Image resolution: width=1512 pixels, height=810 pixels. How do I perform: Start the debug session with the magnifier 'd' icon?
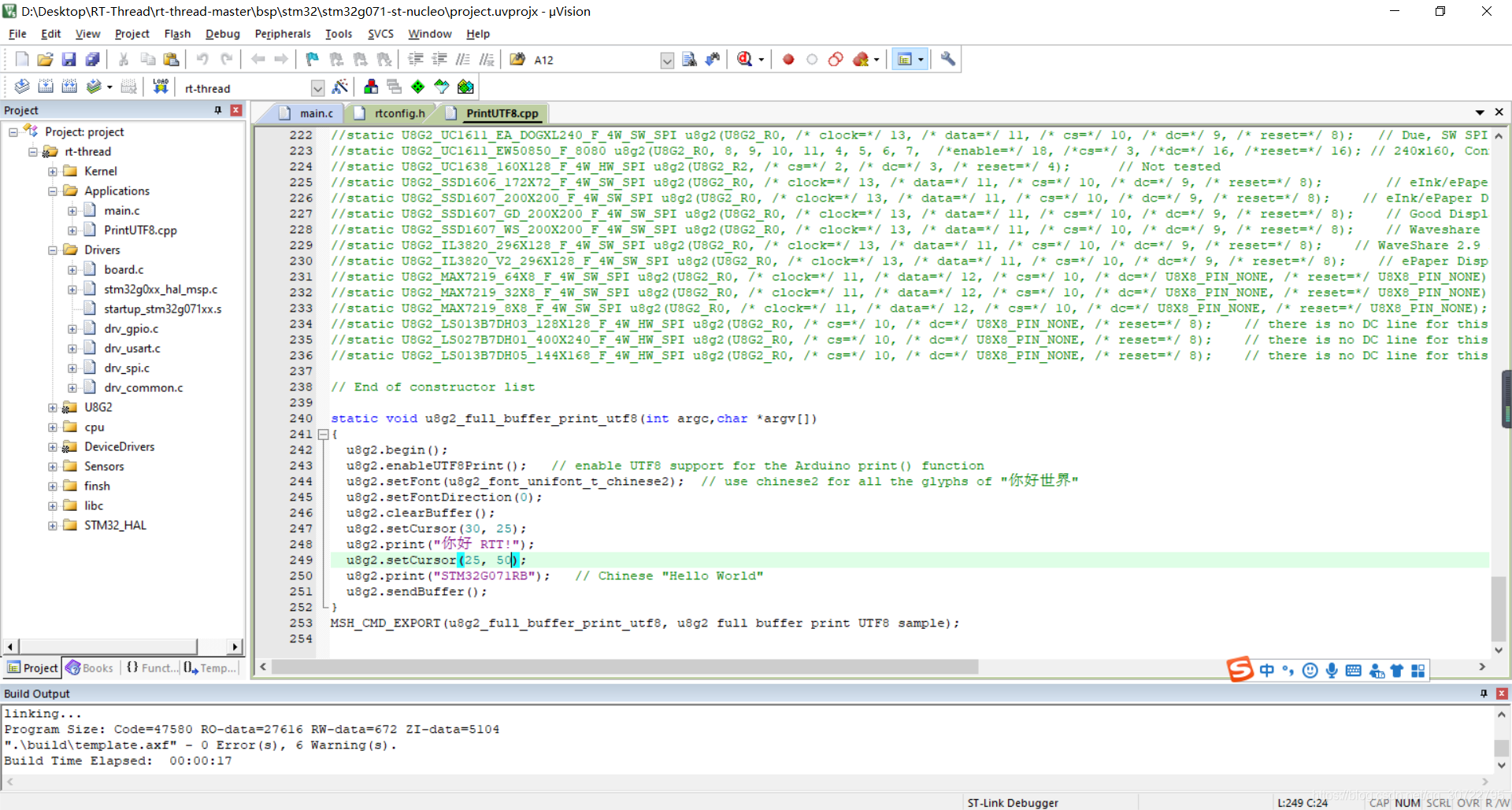coord(744,59)
